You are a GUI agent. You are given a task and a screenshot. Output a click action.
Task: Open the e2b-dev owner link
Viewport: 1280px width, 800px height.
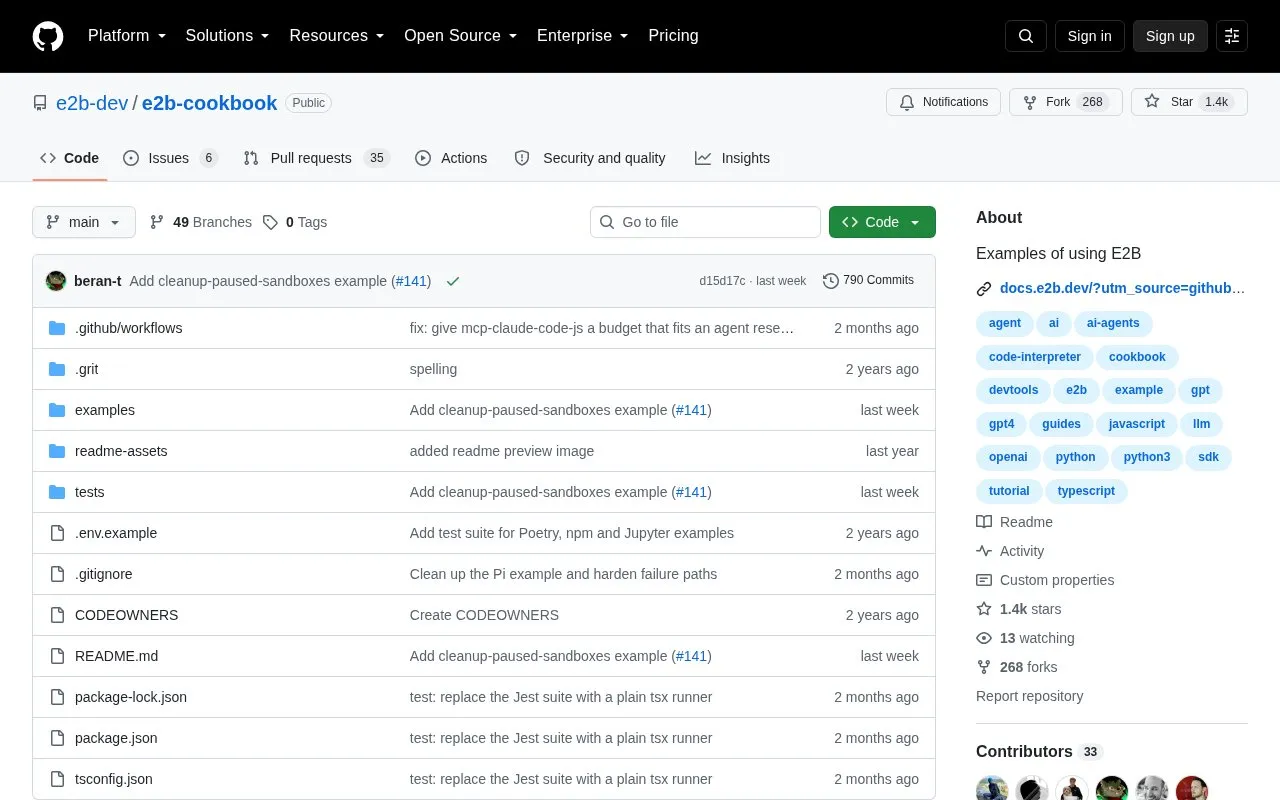(92, 103)
